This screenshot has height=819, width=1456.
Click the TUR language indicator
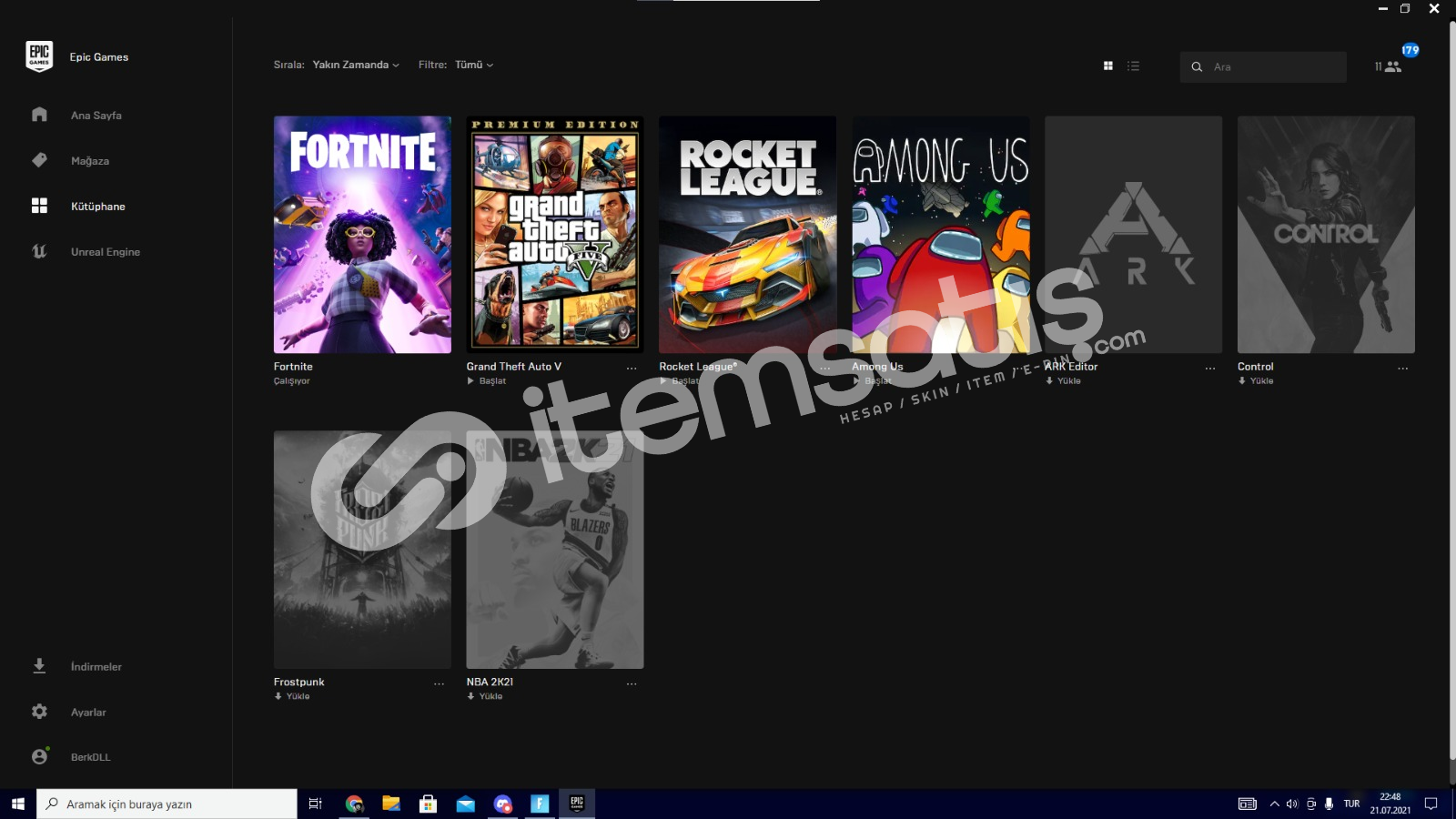(1351, 804)
